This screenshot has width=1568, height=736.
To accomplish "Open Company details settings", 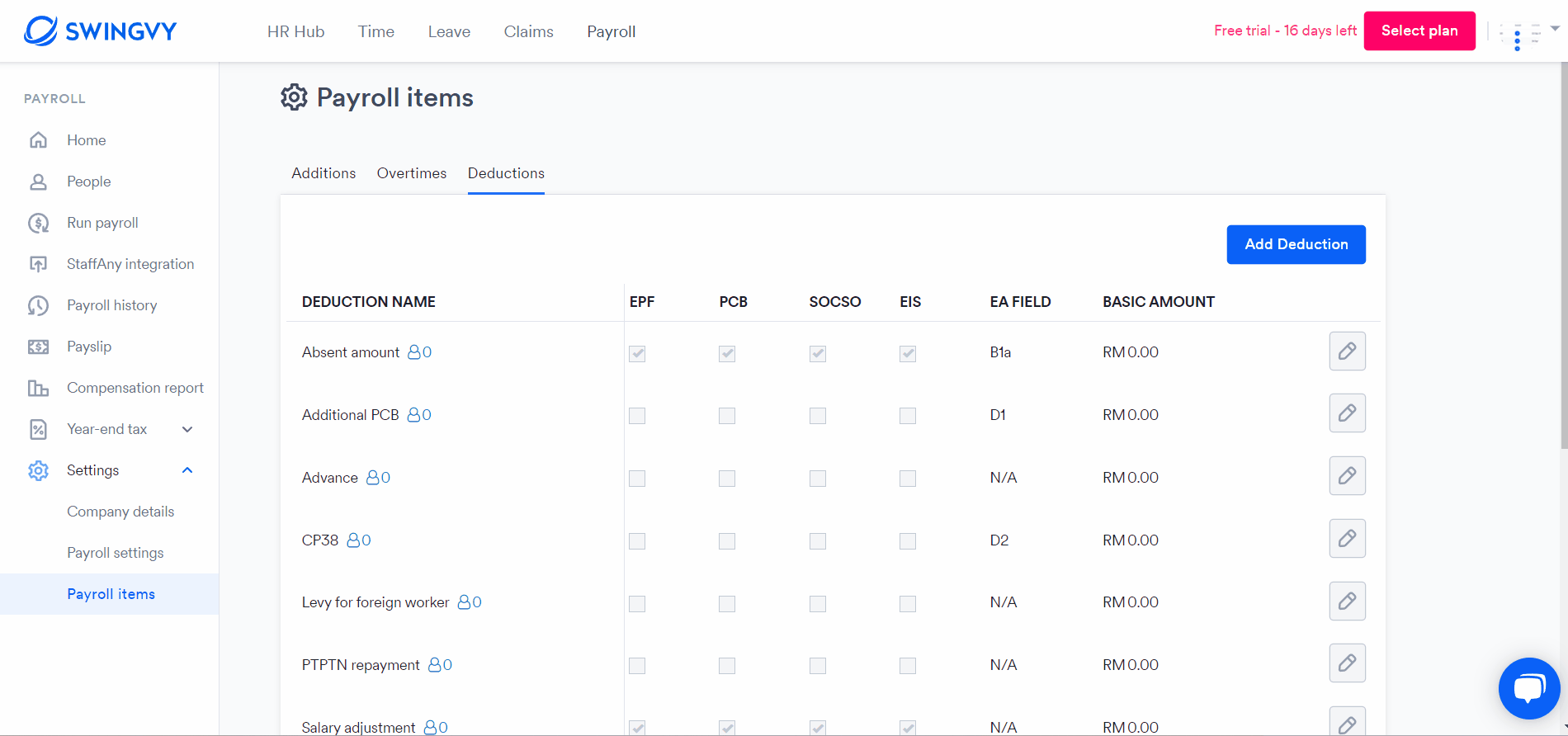I will pyautogui.click(x=120, y=512).
